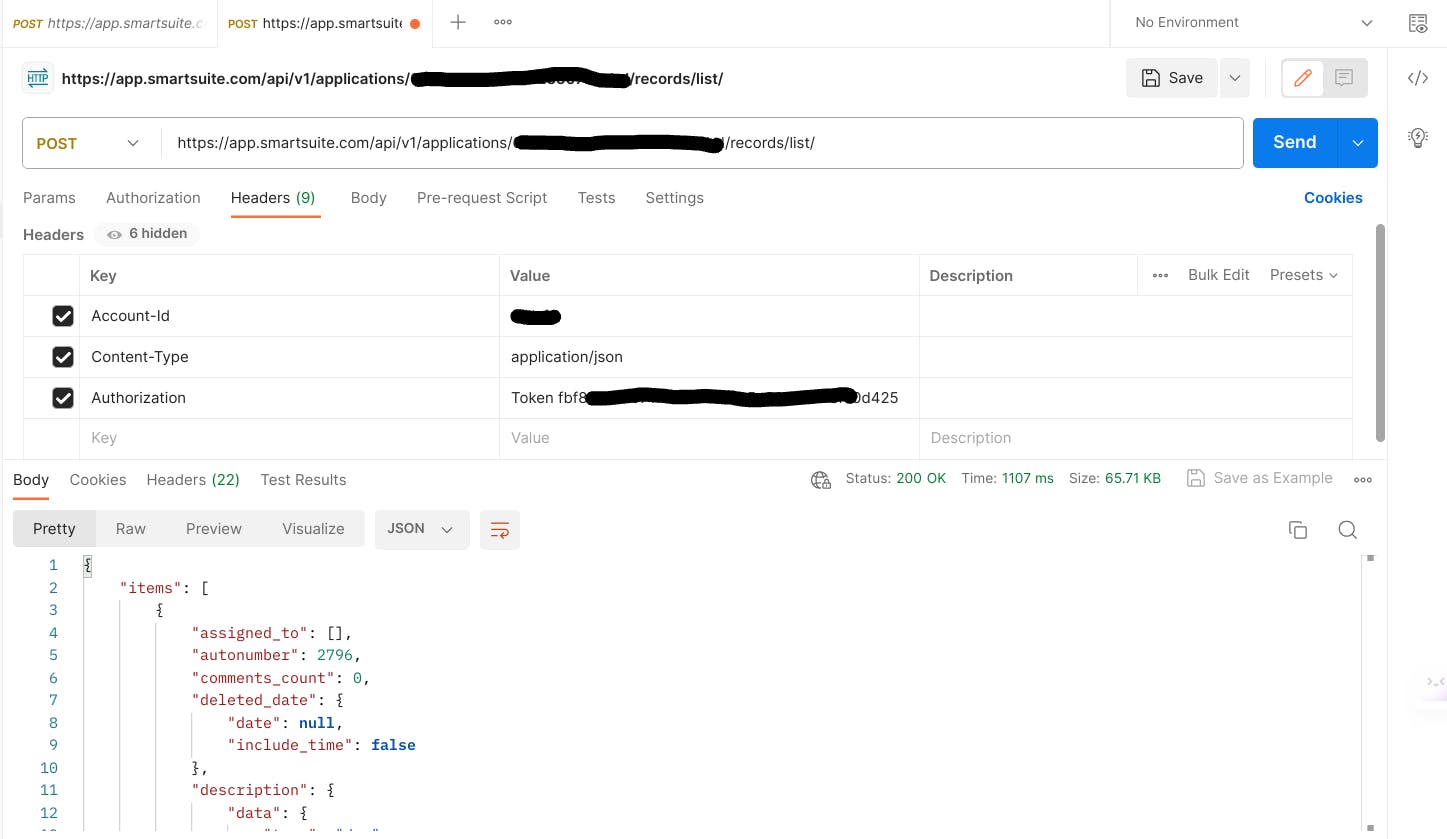
Task: Open the Cookies link
Action: 1333,198
